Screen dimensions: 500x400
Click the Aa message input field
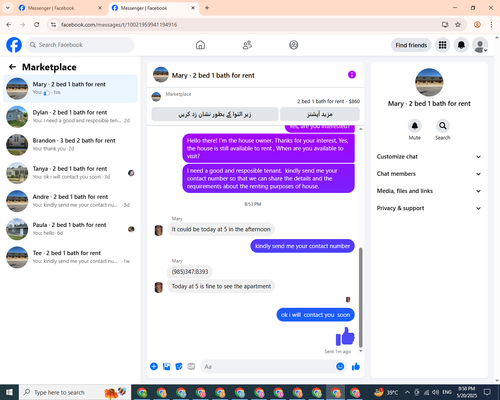click(x=268, y=367)
